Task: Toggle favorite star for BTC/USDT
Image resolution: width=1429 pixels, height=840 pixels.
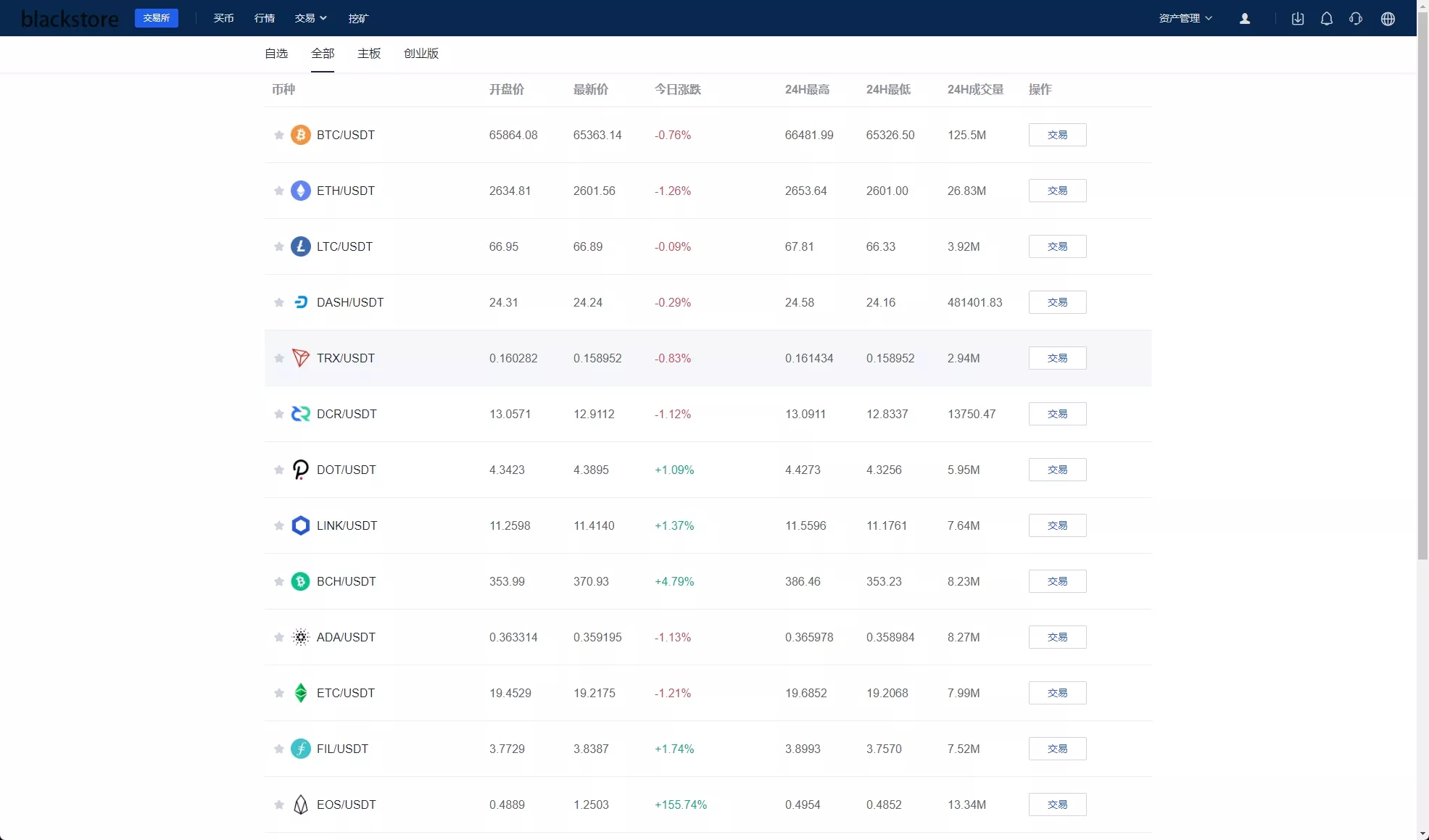Action: point(278,135)
